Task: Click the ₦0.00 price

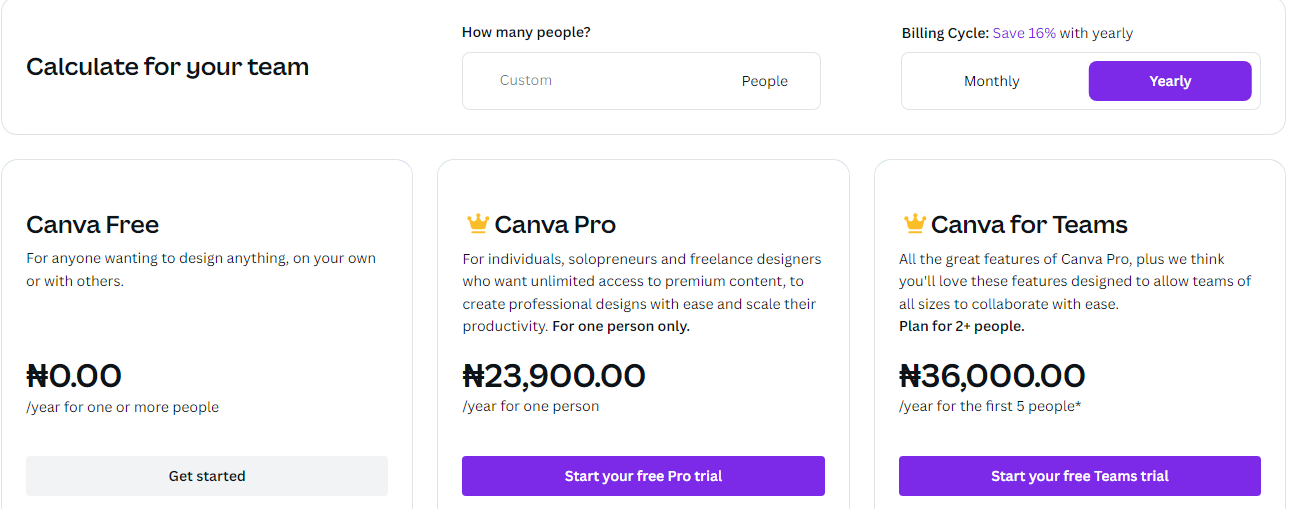Action: 73,376
